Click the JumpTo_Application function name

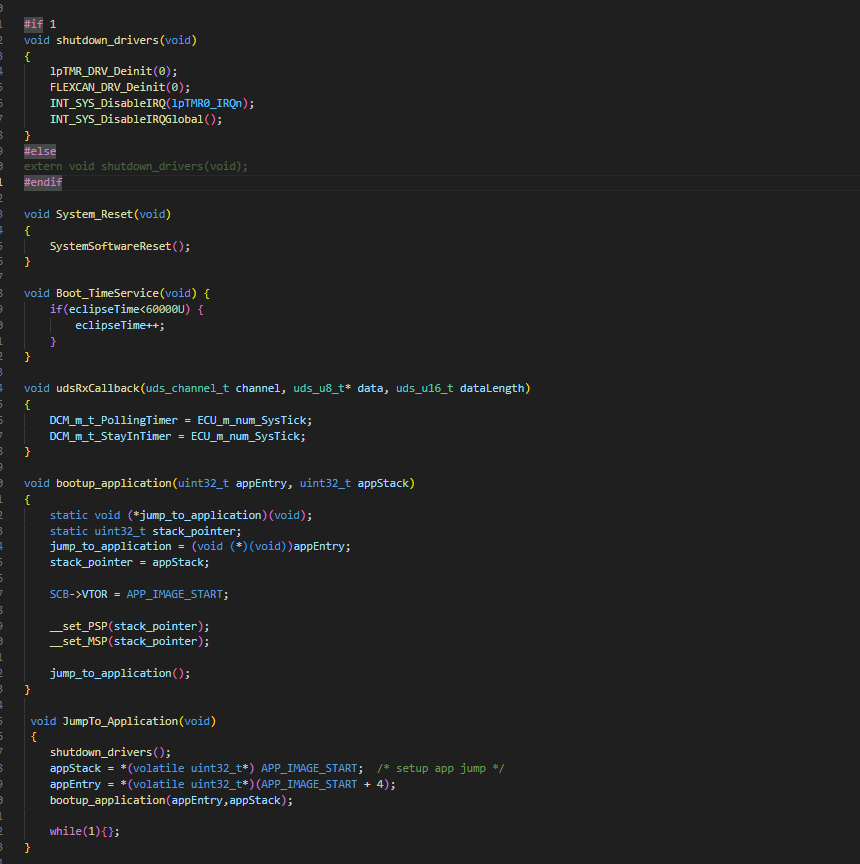tap(118, 721)
